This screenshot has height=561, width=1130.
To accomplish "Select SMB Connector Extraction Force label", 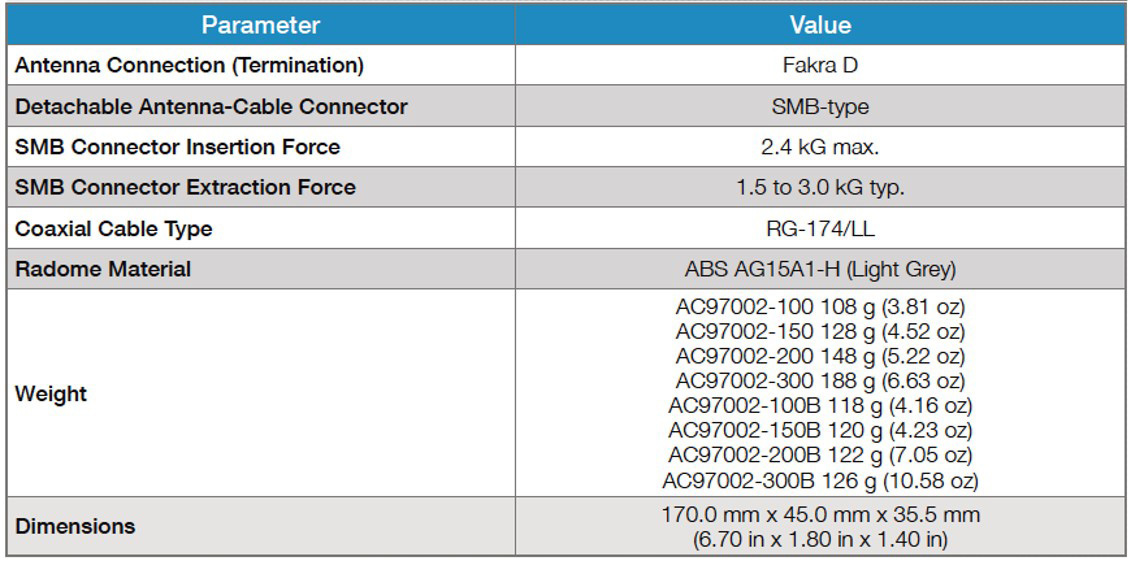I will pos(185,187).
